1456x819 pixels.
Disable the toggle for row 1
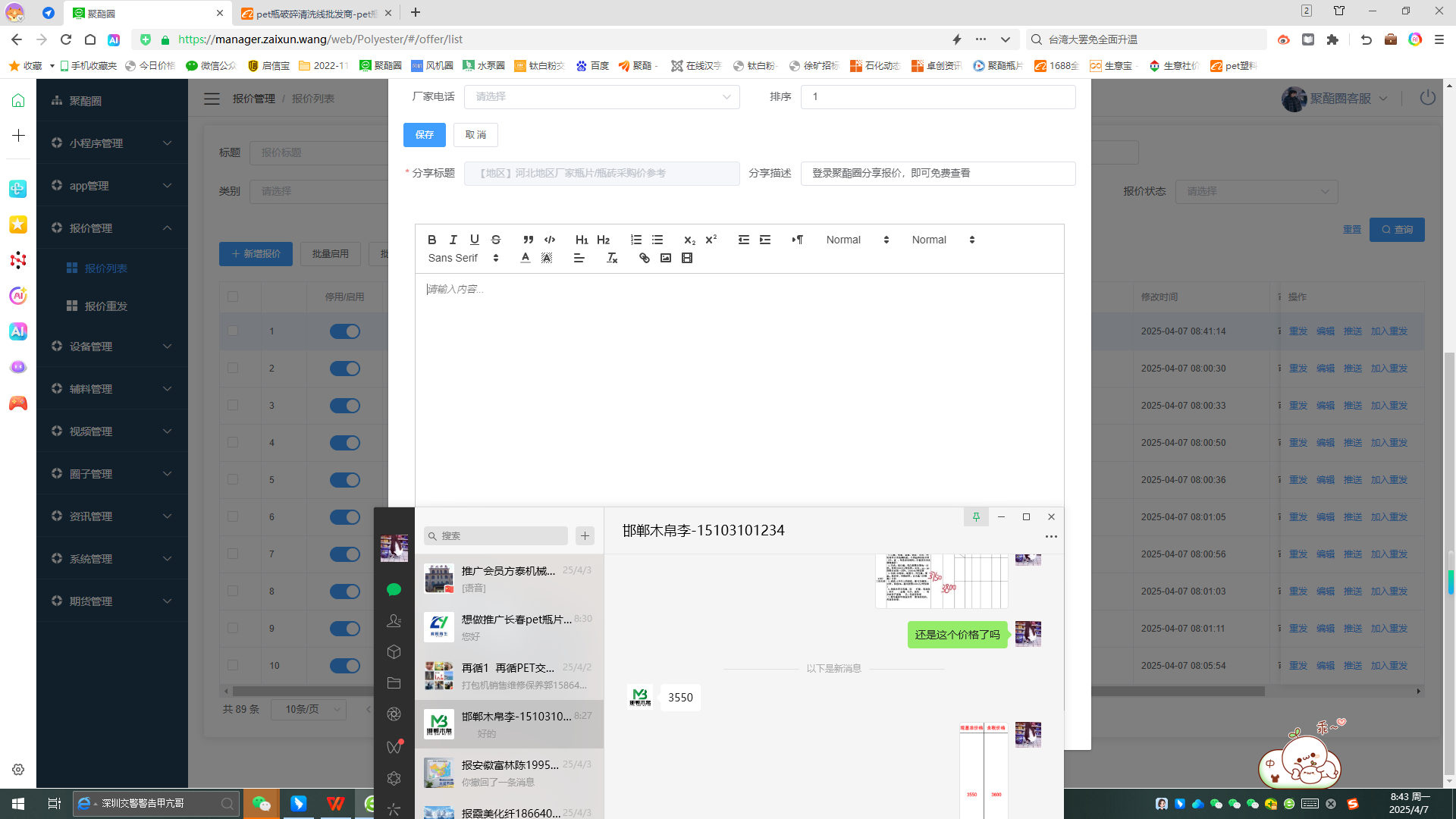tap(345, 331)
